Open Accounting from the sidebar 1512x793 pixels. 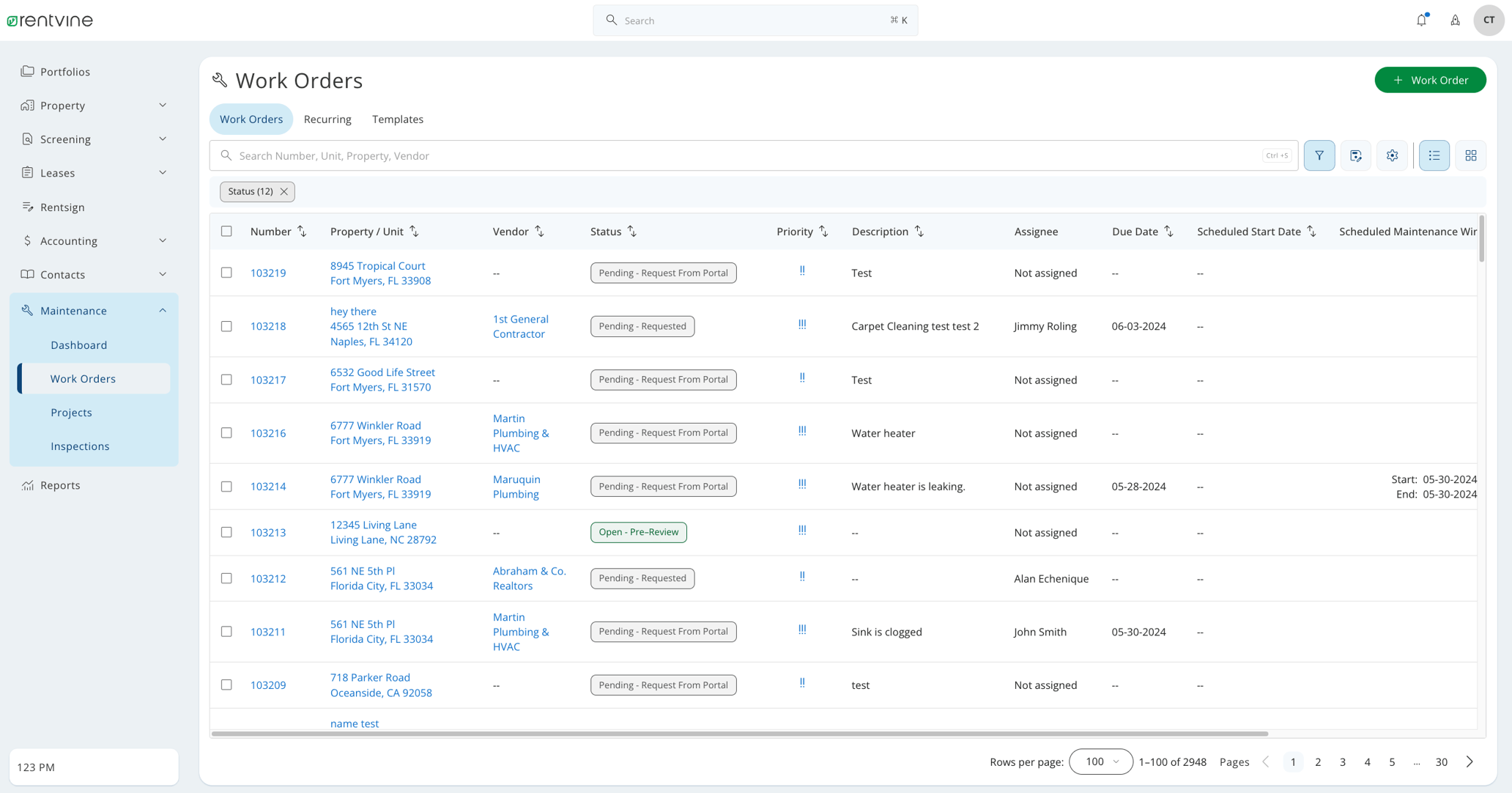pyautogui.click(x=68, y=240)
